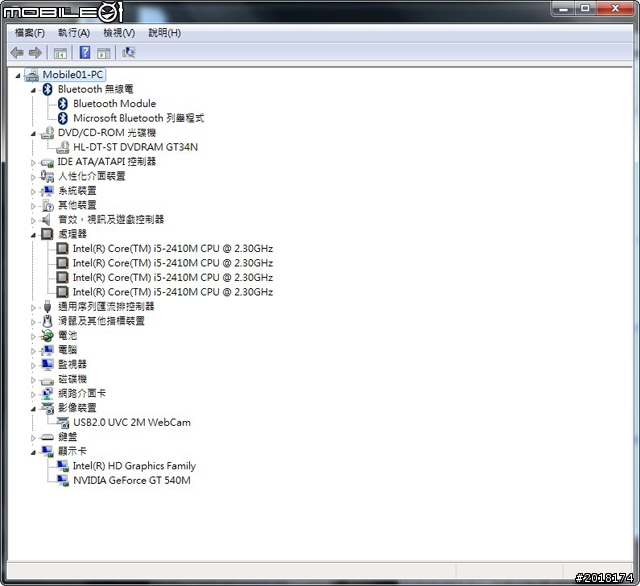Select the last i5-2410M CPU @ 2.30GHz row
The image size is (640, 586).
tap(173, 292)
